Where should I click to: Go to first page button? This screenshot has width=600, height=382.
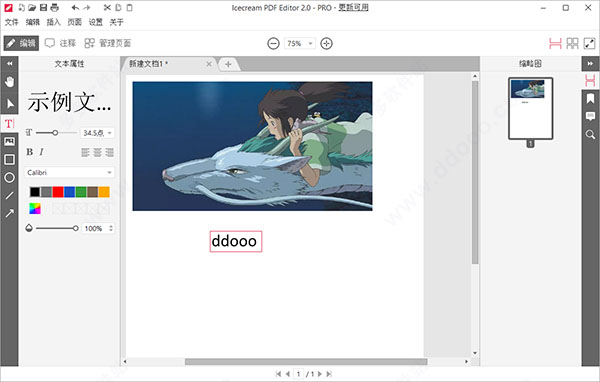(x=278, y=374)
